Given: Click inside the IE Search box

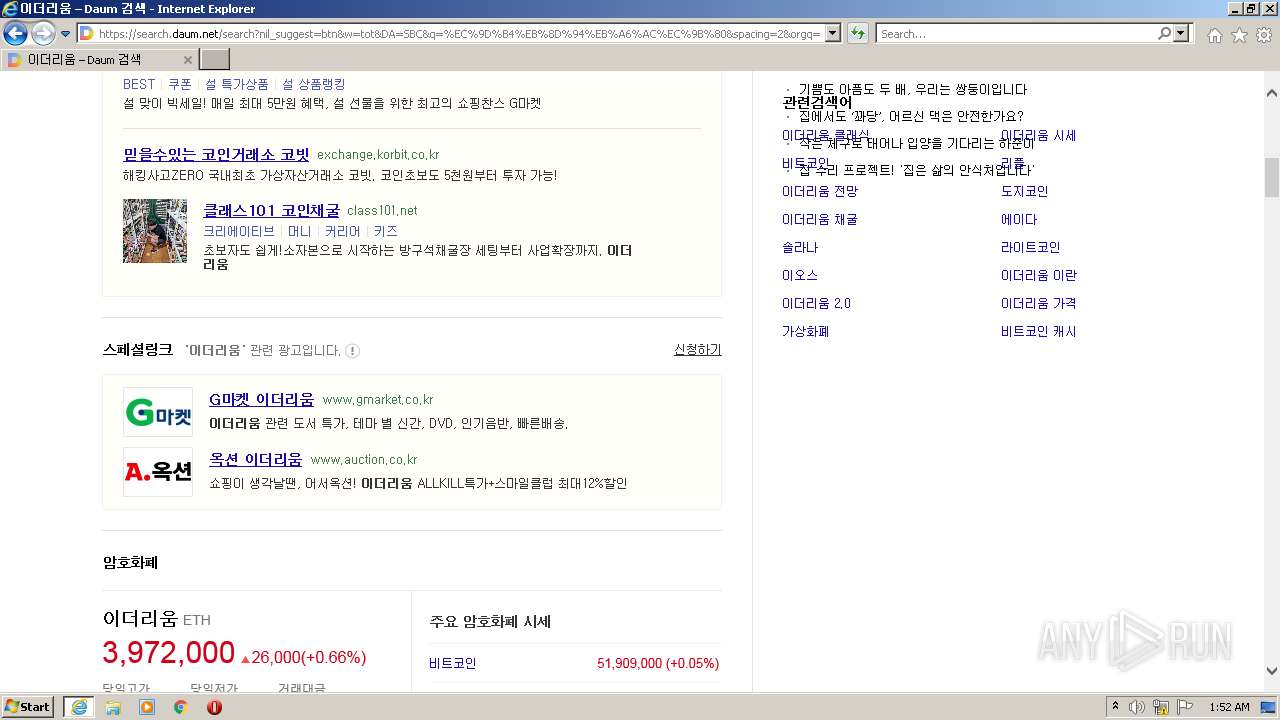Looking at the screenshot, I should (1016, 33).
